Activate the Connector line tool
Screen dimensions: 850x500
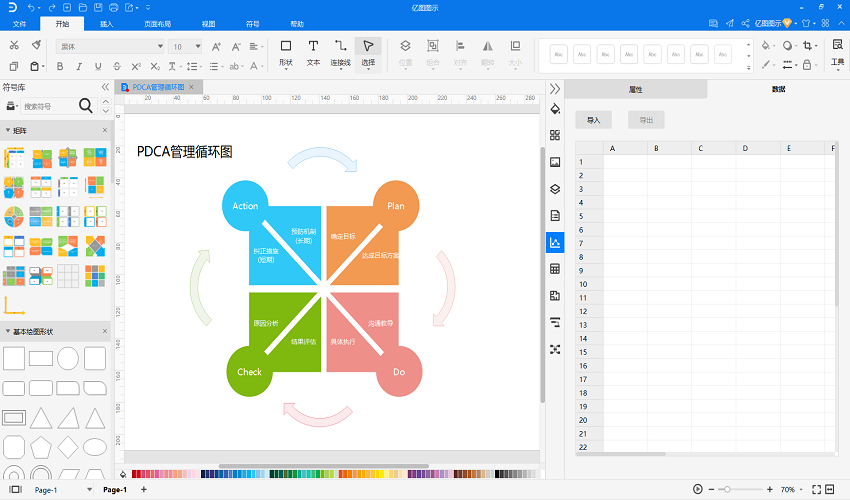pos(340,54)
